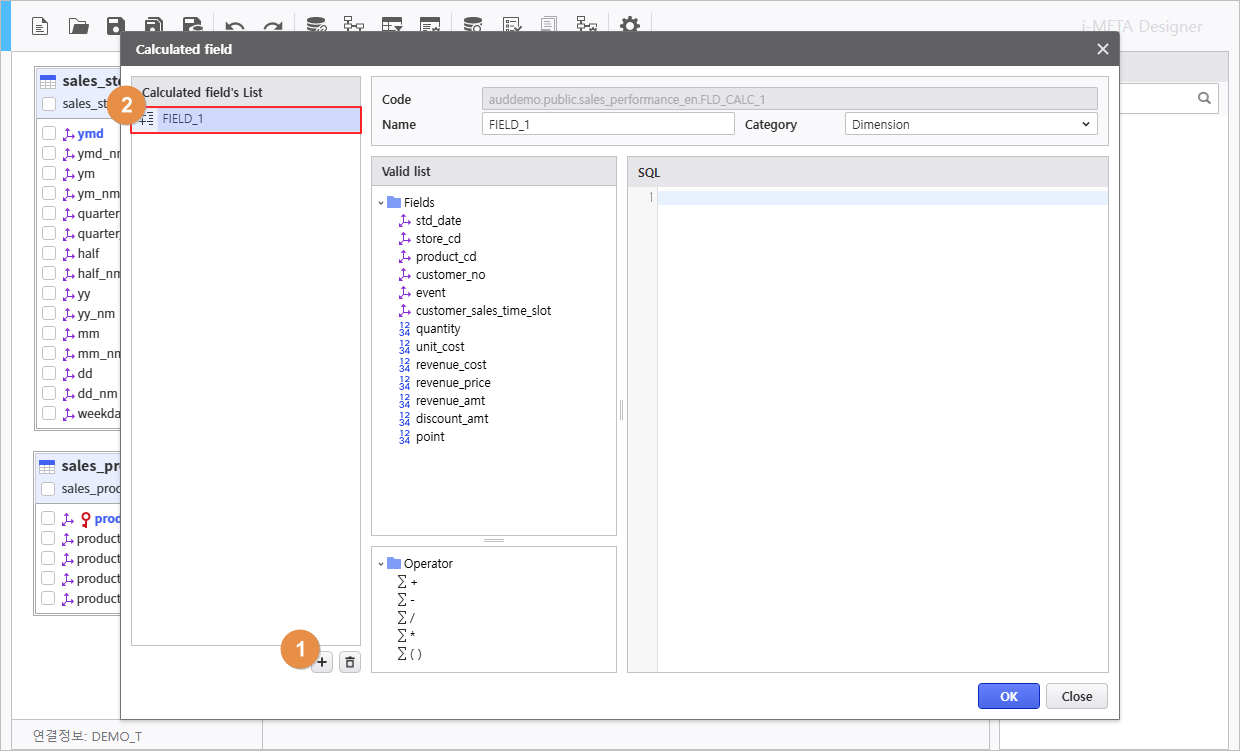This screenshot has width=1240, height=751.
Task: Select std_date field in Valid list
Action: tap(438, 220)
